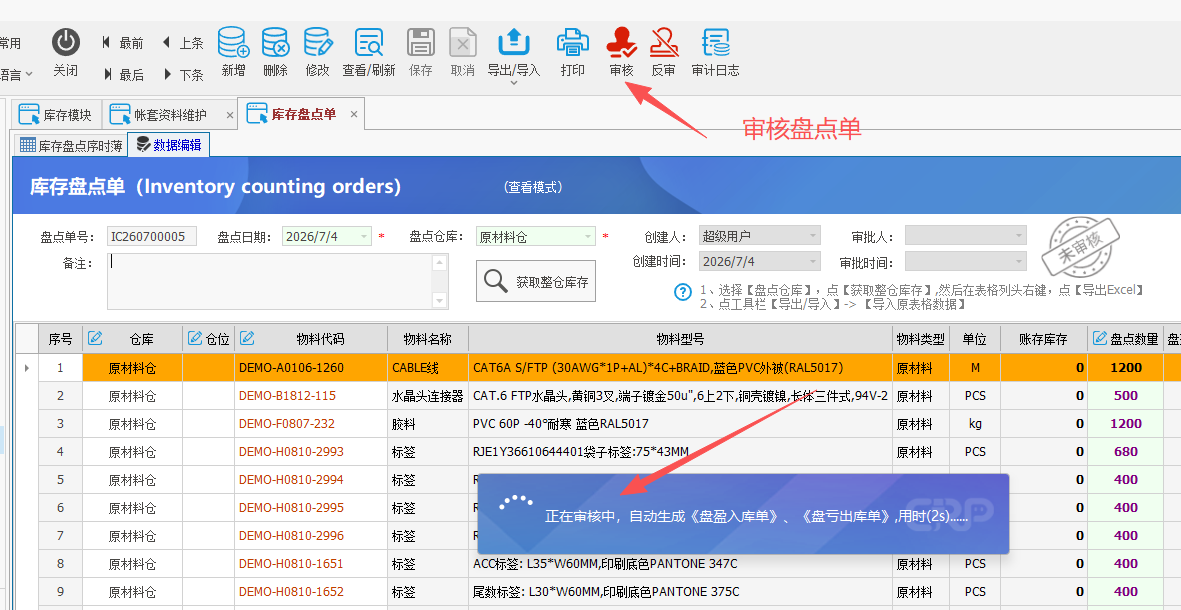Switch to the 库存盘点序时簿 tab
The image size is (1181, 610).
(72, 145)
